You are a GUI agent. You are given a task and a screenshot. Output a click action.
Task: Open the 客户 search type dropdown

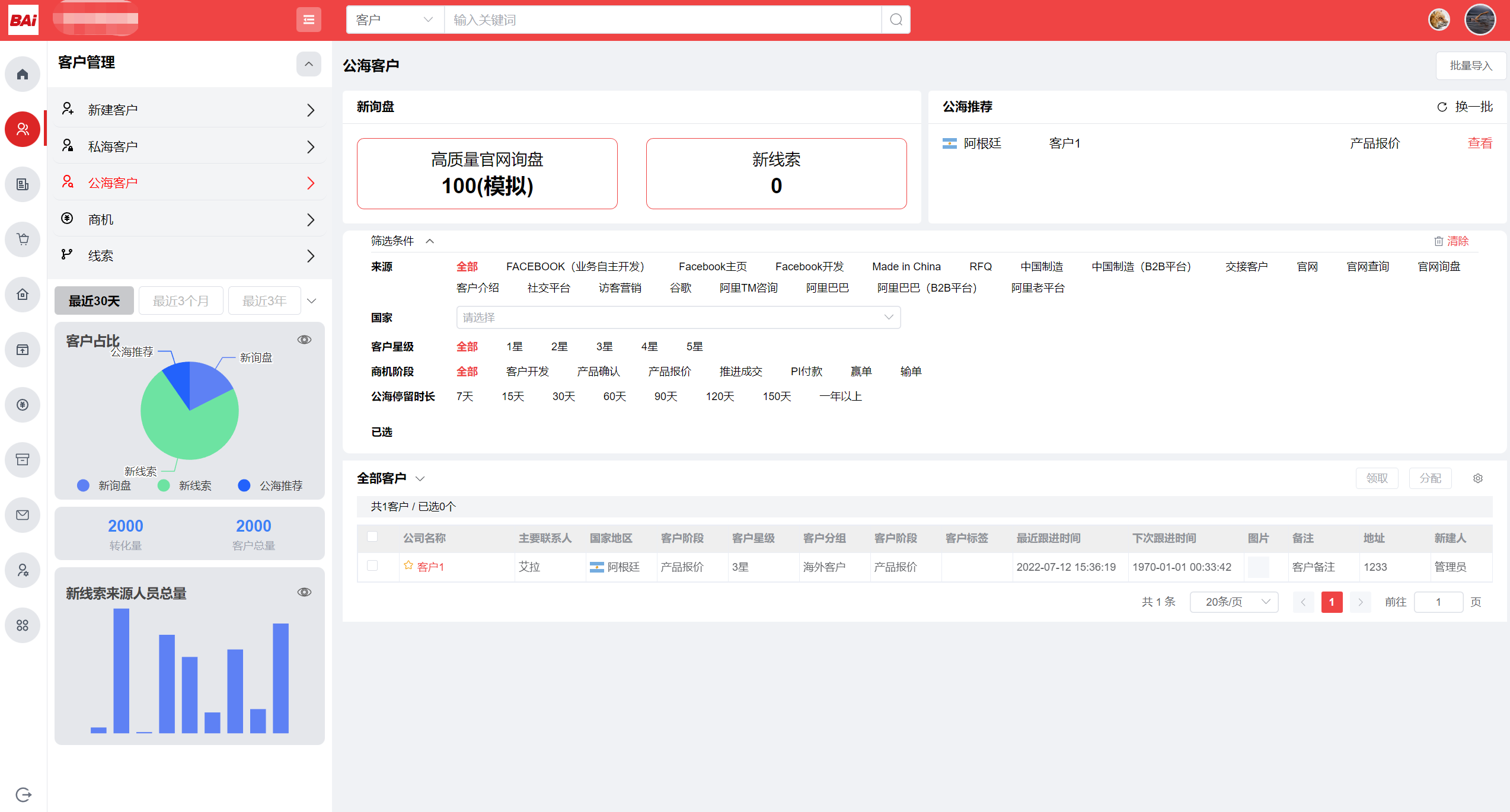click(x=395, y=20)
